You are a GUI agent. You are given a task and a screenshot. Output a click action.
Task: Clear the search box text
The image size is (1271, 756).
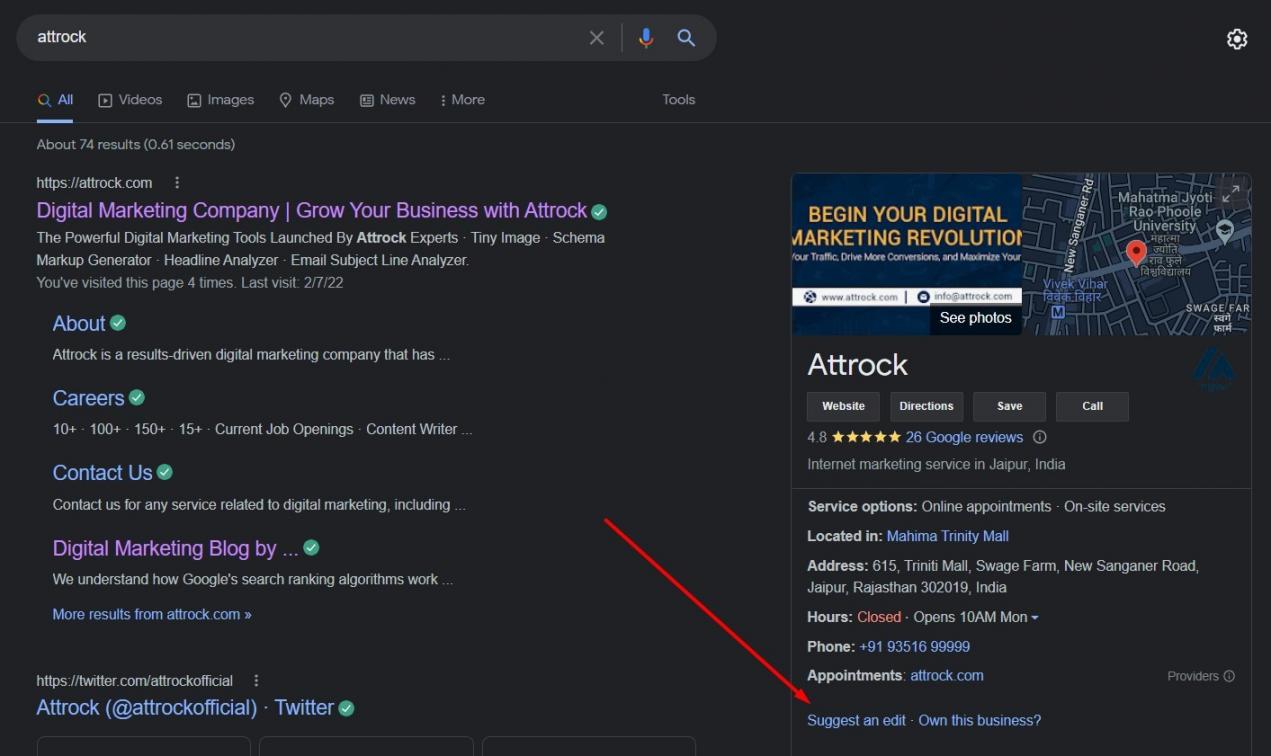pos(597,38)
